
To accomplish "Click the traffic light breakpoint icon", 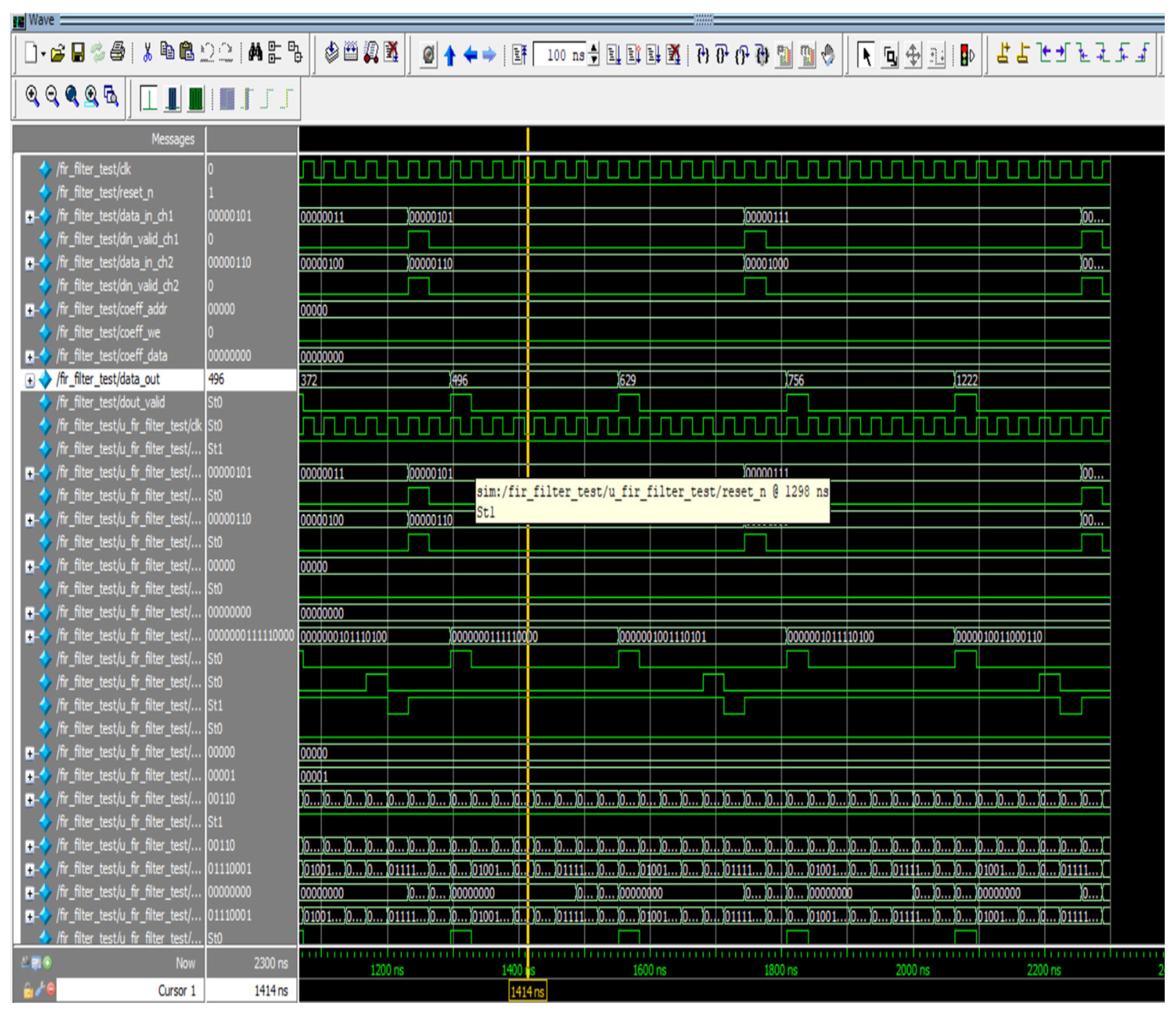I will click(x=966, y=55).
